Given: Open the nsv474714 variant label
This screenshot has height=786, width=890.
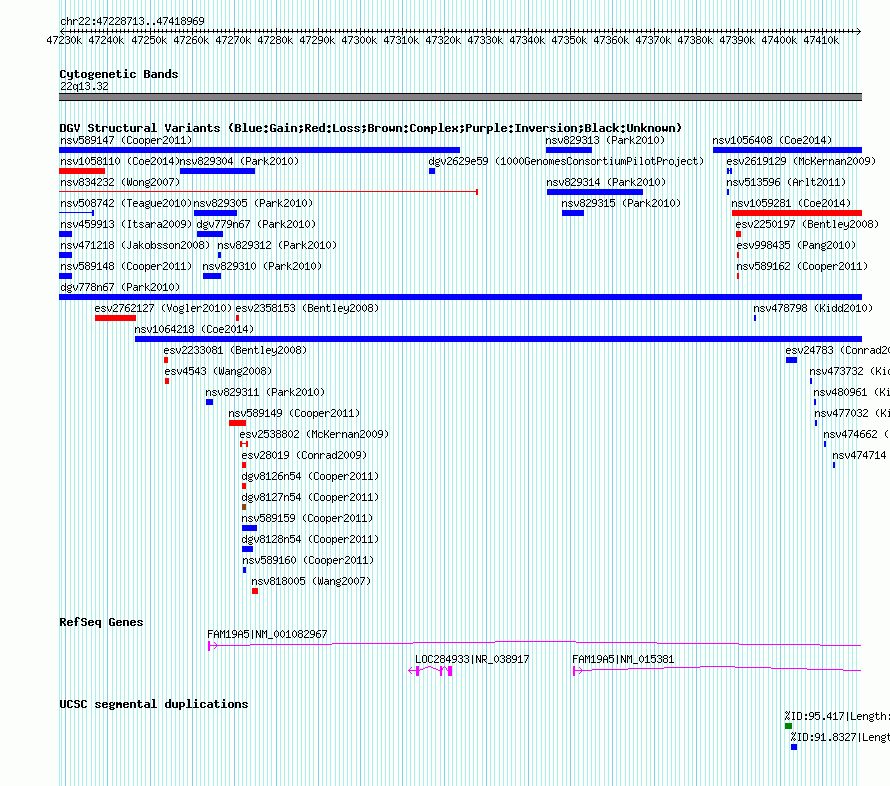Looking at the screenshot, I should click(859, 455).
